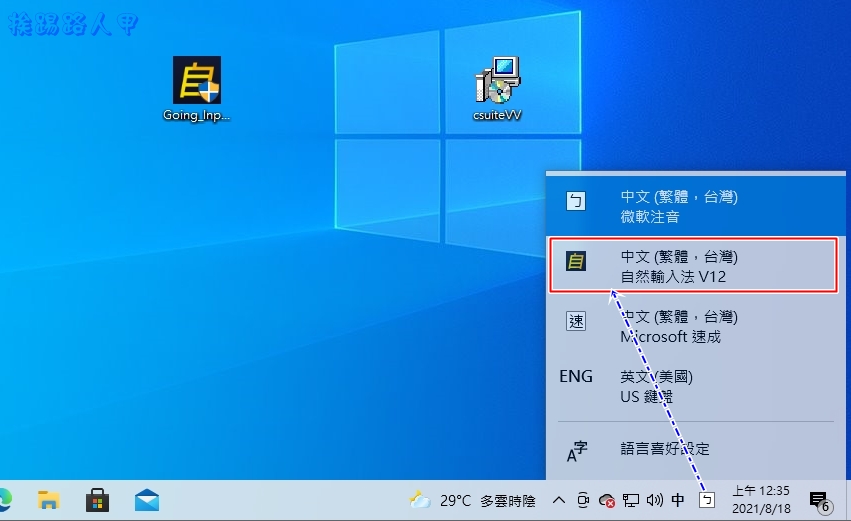Click the Meet Now tray icon

coord(583,500)
